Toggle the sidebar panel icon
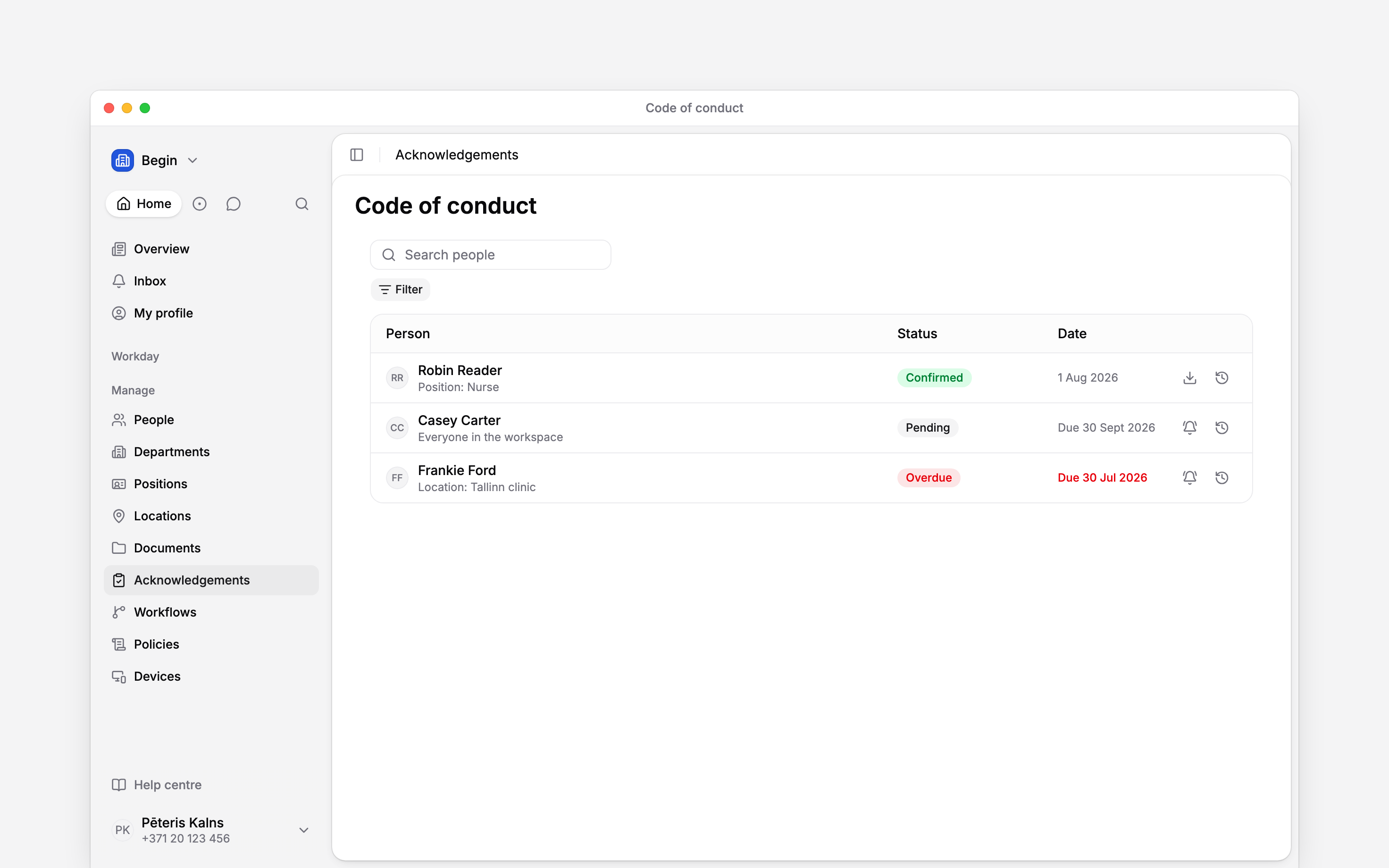The image size is (1389, 868). click(356, 155)
